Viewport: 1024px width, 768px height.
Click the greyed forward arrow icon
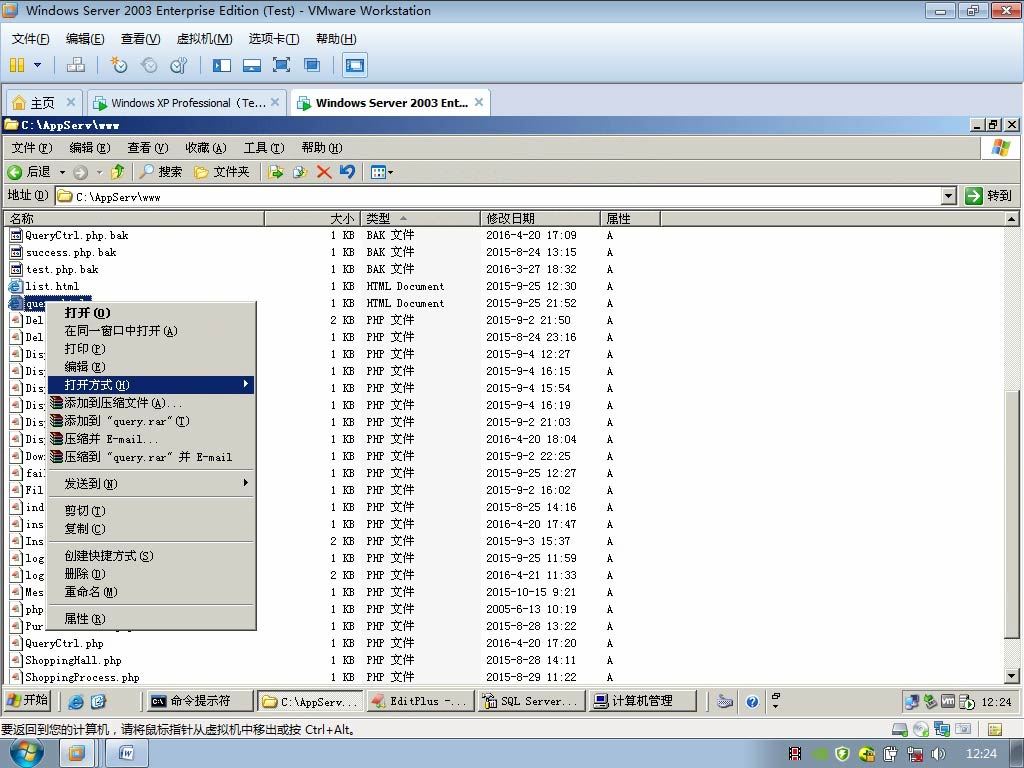(x=80, y=172)
